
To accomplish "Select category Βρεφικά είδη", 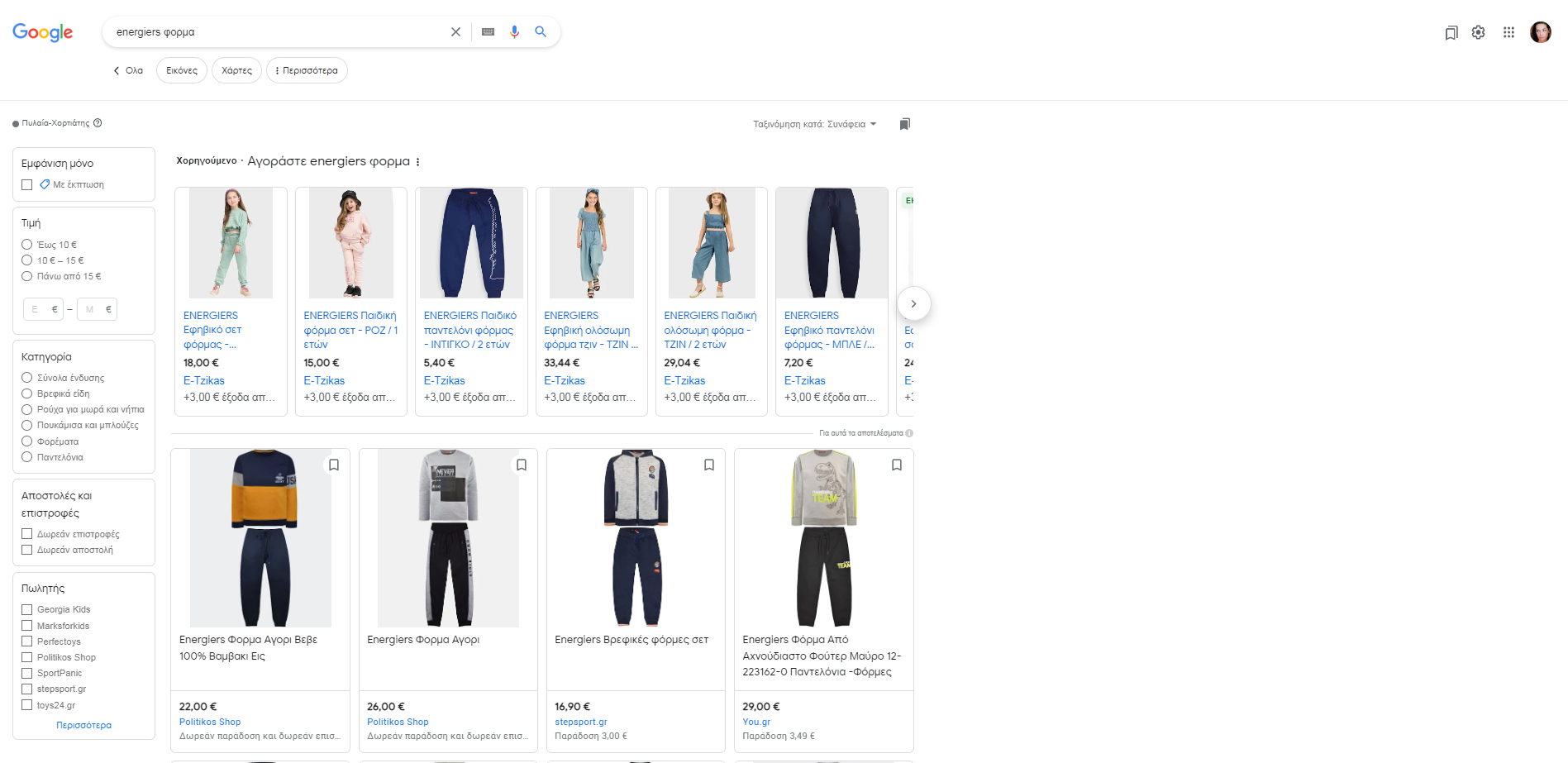I will [27, 393].
